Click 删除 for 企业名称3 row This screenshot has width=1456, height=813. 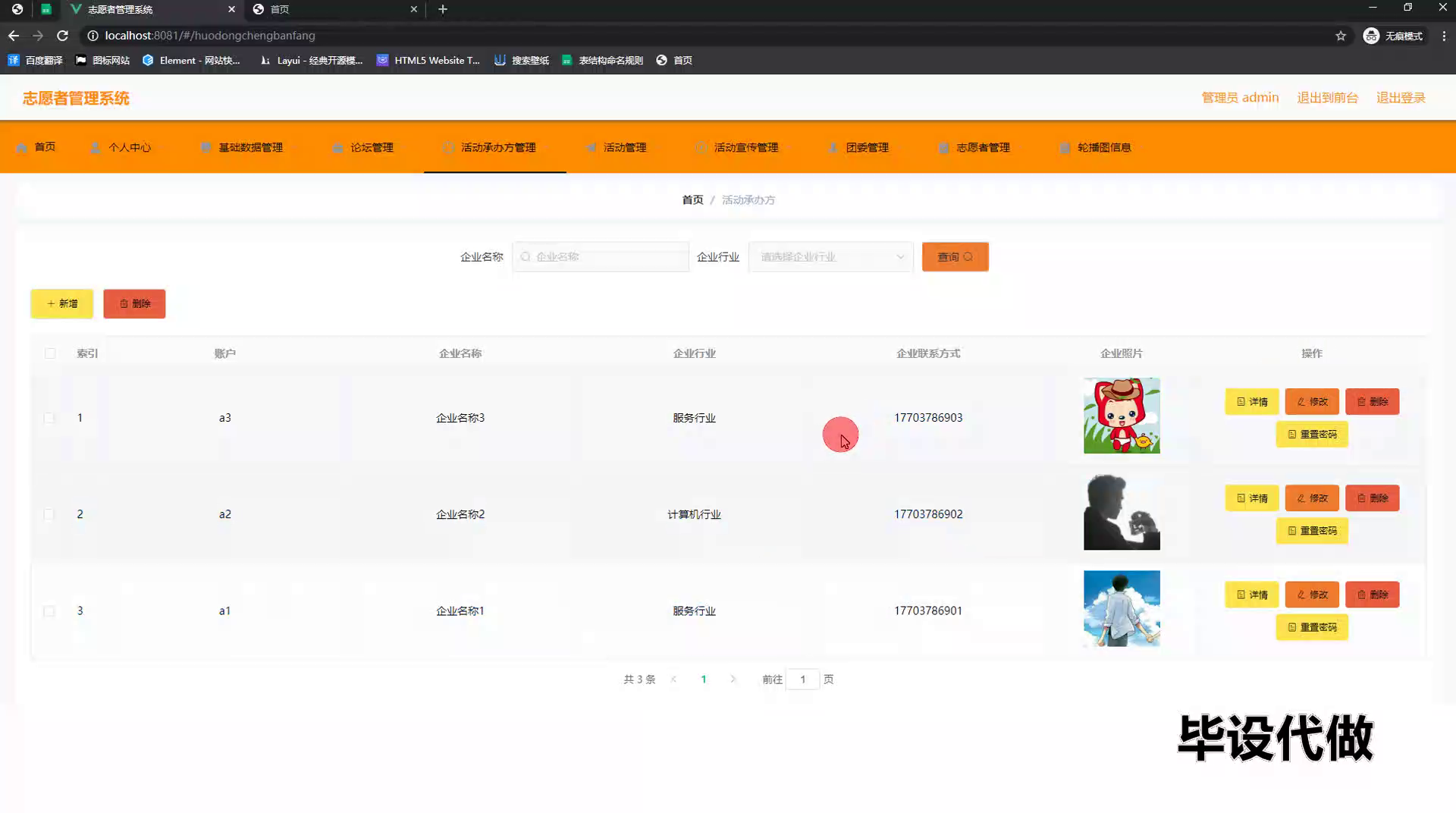1373,402
